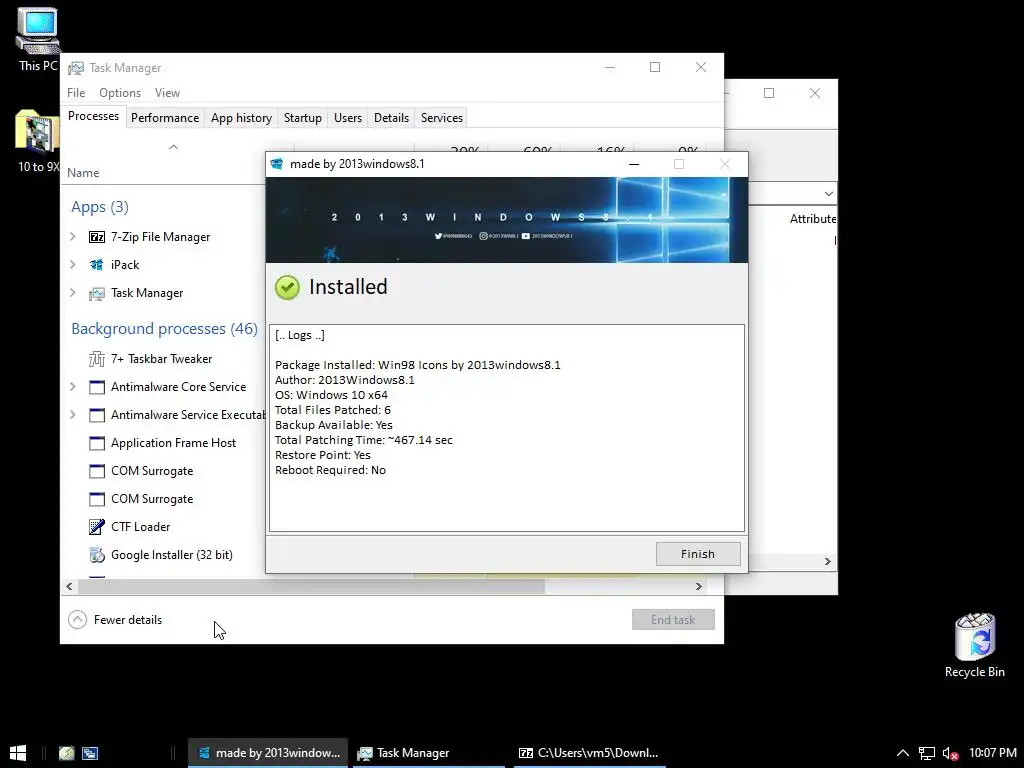
Task: Click the first quick launch taskbar icon
Action: (67, 753)
